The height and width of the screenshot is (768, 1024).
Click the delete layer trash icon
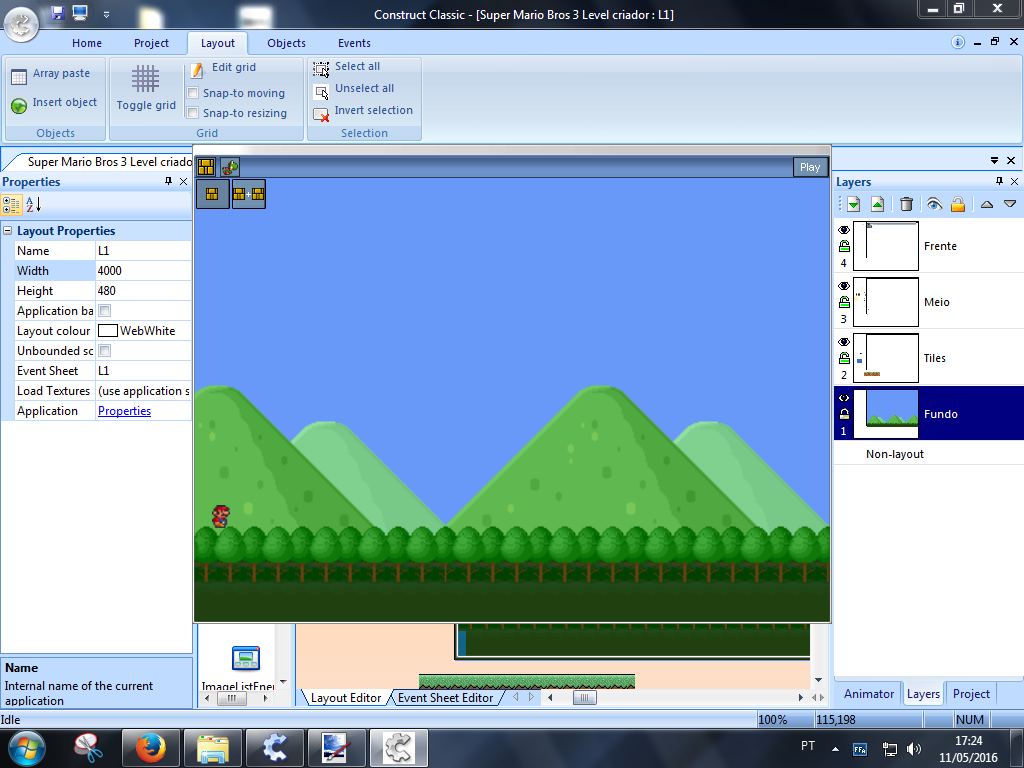[906, 204]
